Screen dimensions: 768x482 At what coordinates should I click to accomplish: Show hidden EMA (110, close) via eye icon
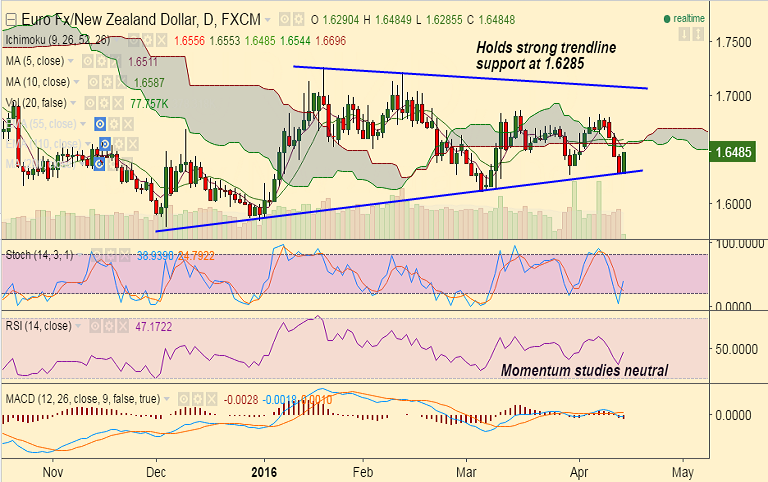pyautogui.click(x=105, y=145)
